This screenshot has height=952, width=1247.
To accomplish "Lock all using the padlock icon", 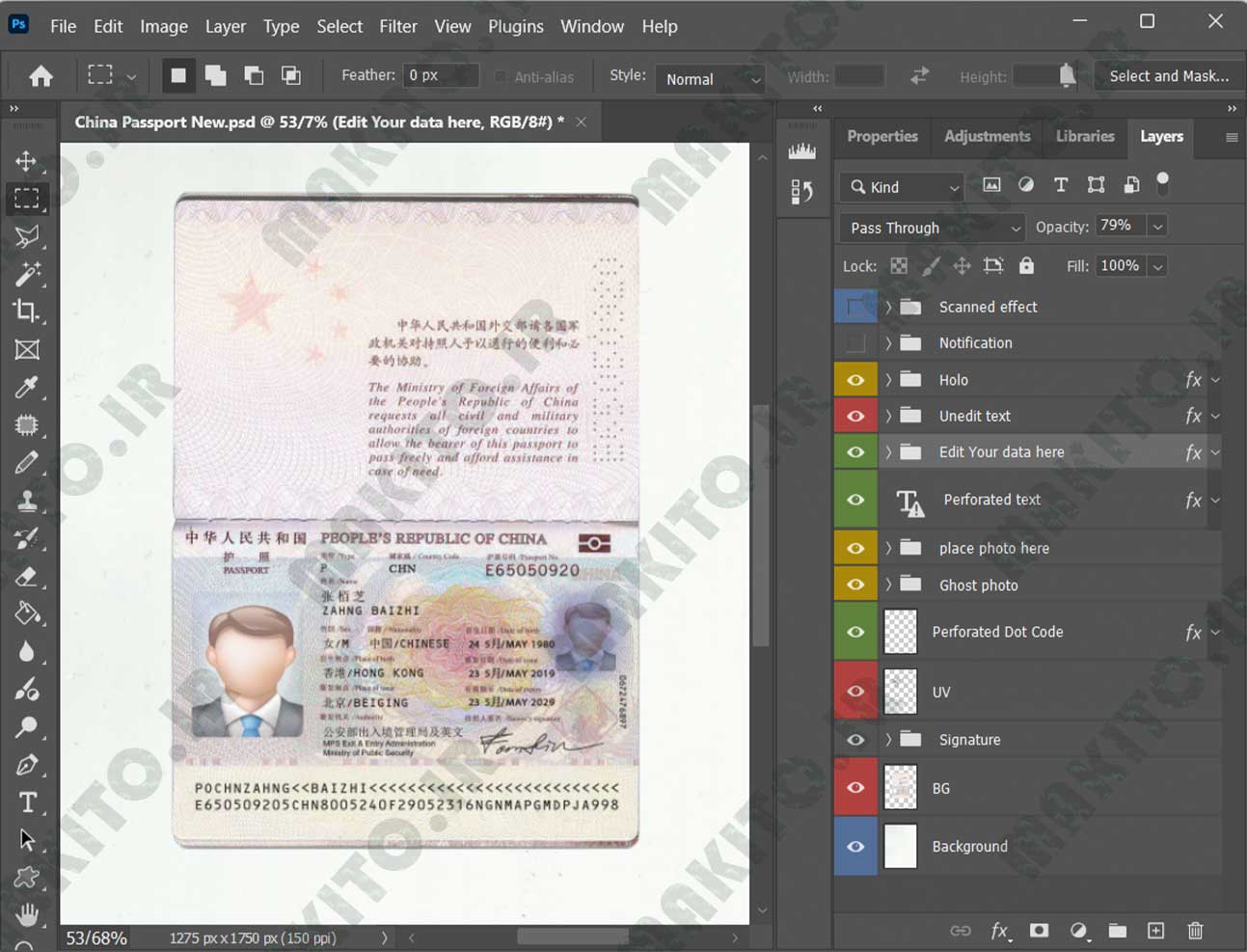I will 1026,265.
